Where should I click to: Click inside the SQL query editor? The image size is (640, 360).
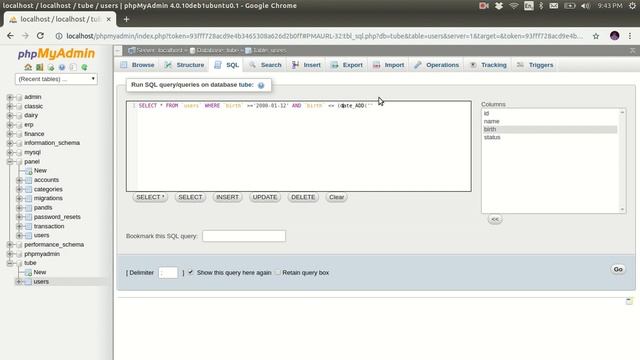tap(299, 146)
